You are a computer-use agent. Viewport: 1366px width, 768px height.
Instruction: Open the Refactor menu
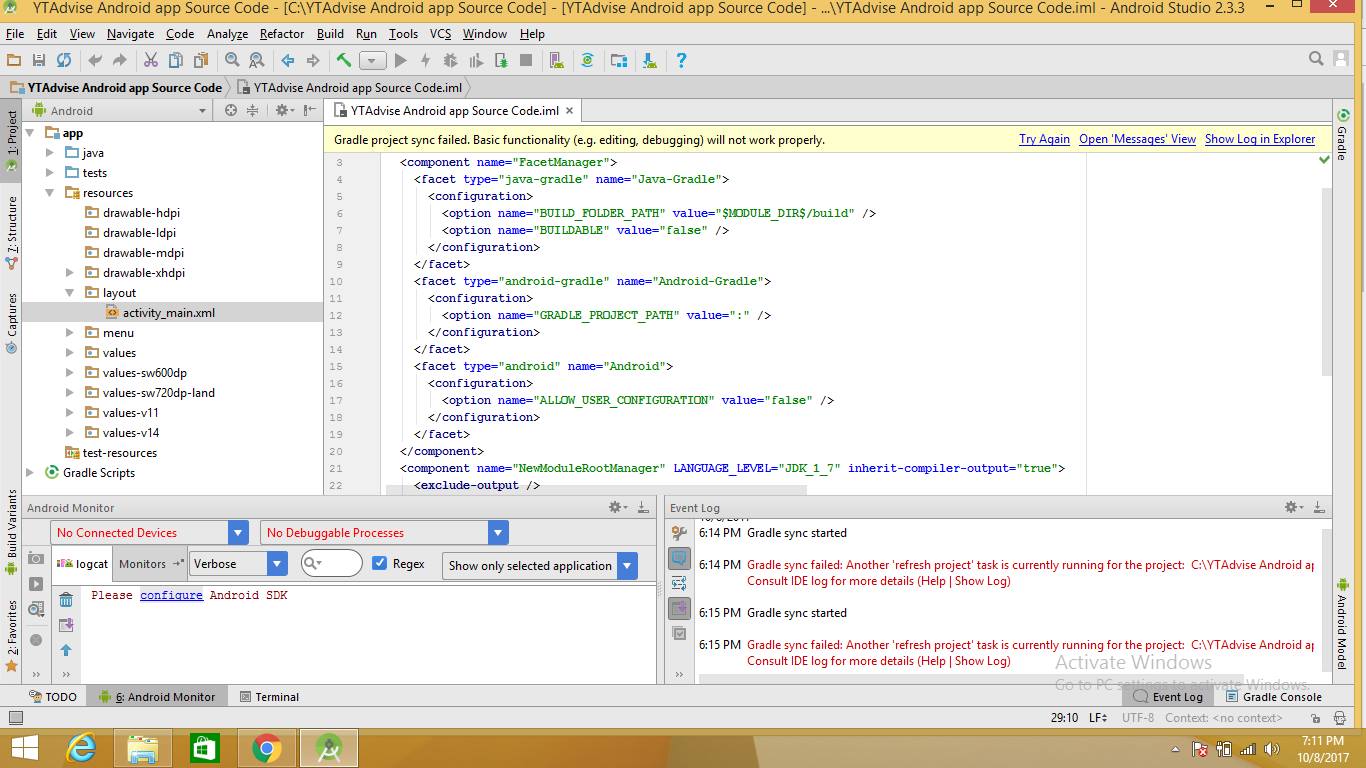[282, 34]
